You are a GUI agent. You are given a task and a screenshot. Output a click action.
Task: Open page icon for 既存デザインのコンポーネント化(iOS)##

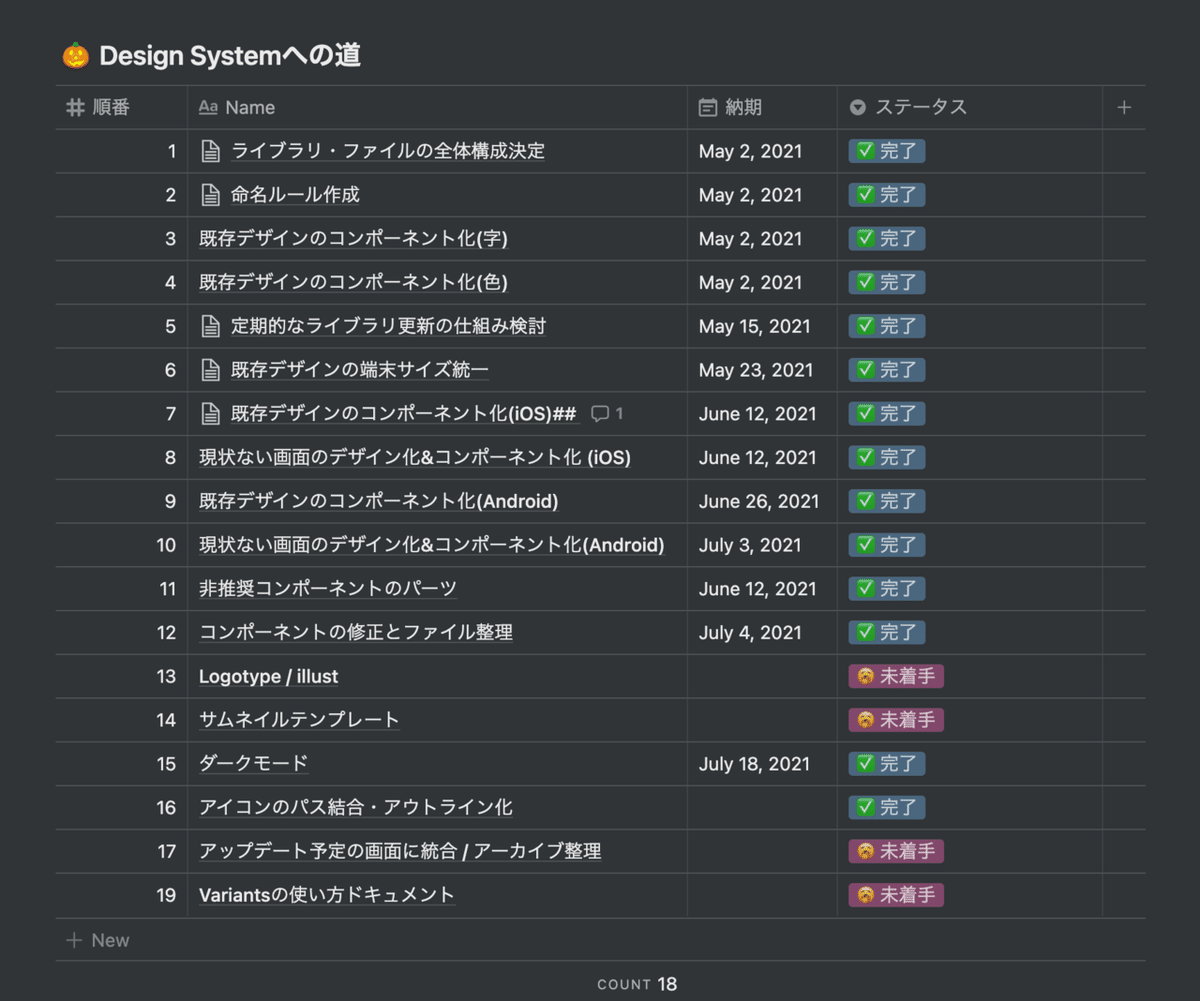[x=210, y=414]
